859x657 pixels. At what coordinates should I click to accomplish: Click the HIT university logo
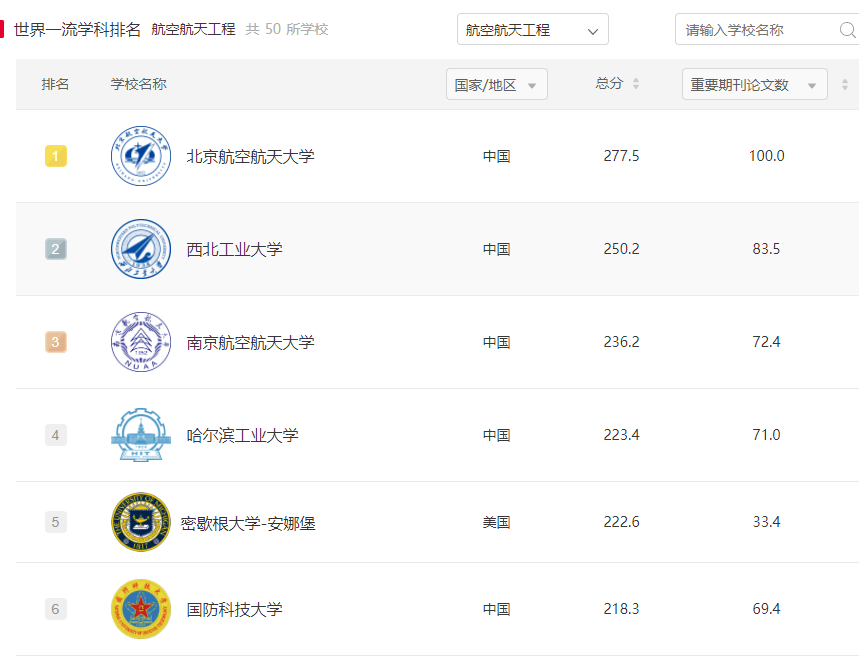tap(141, 435)
